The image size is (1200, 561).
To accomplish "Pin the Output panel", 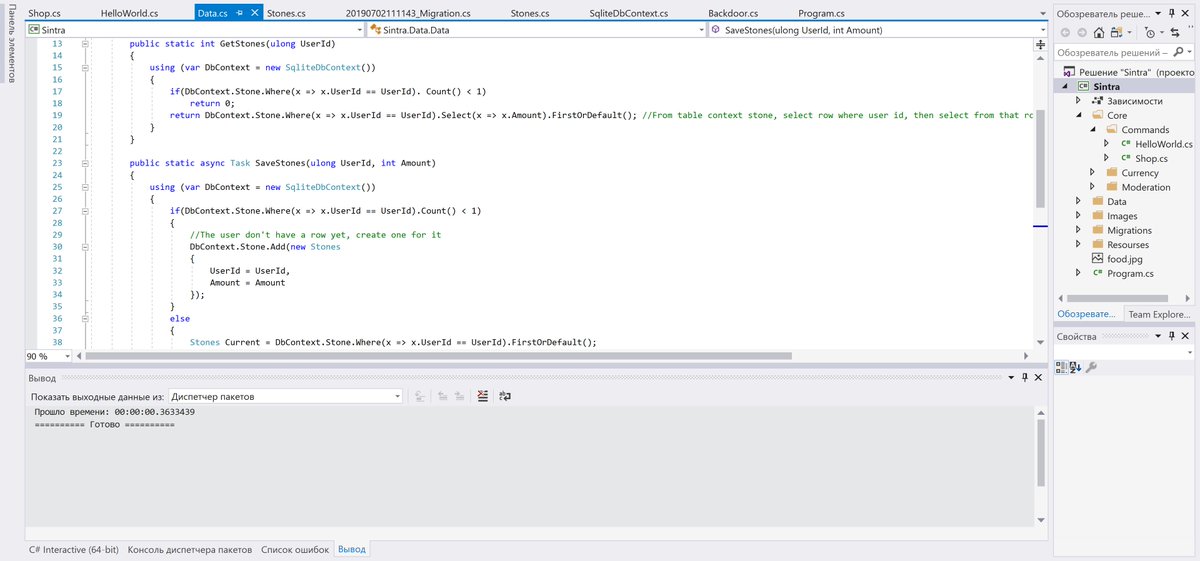I will [x=1024, y=377].
